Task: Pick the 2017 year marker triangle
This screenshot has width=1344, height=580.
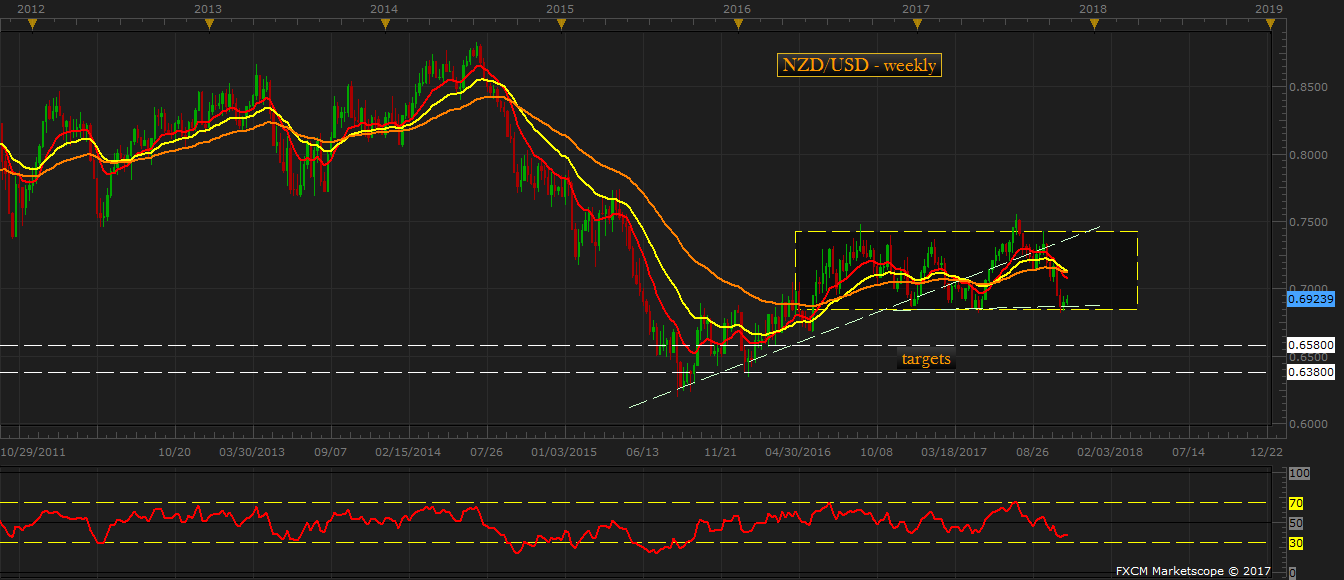Action: (x=916, y=25)
